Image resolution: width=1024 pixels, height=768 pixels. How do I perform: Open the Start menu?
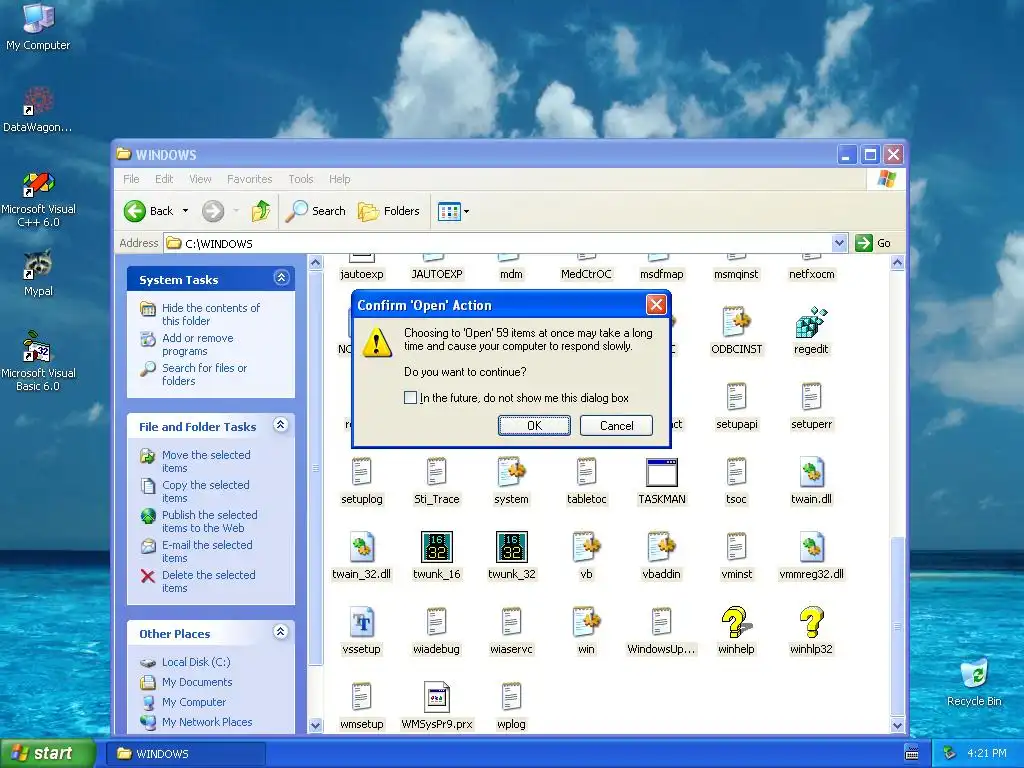tap(47, 753)
